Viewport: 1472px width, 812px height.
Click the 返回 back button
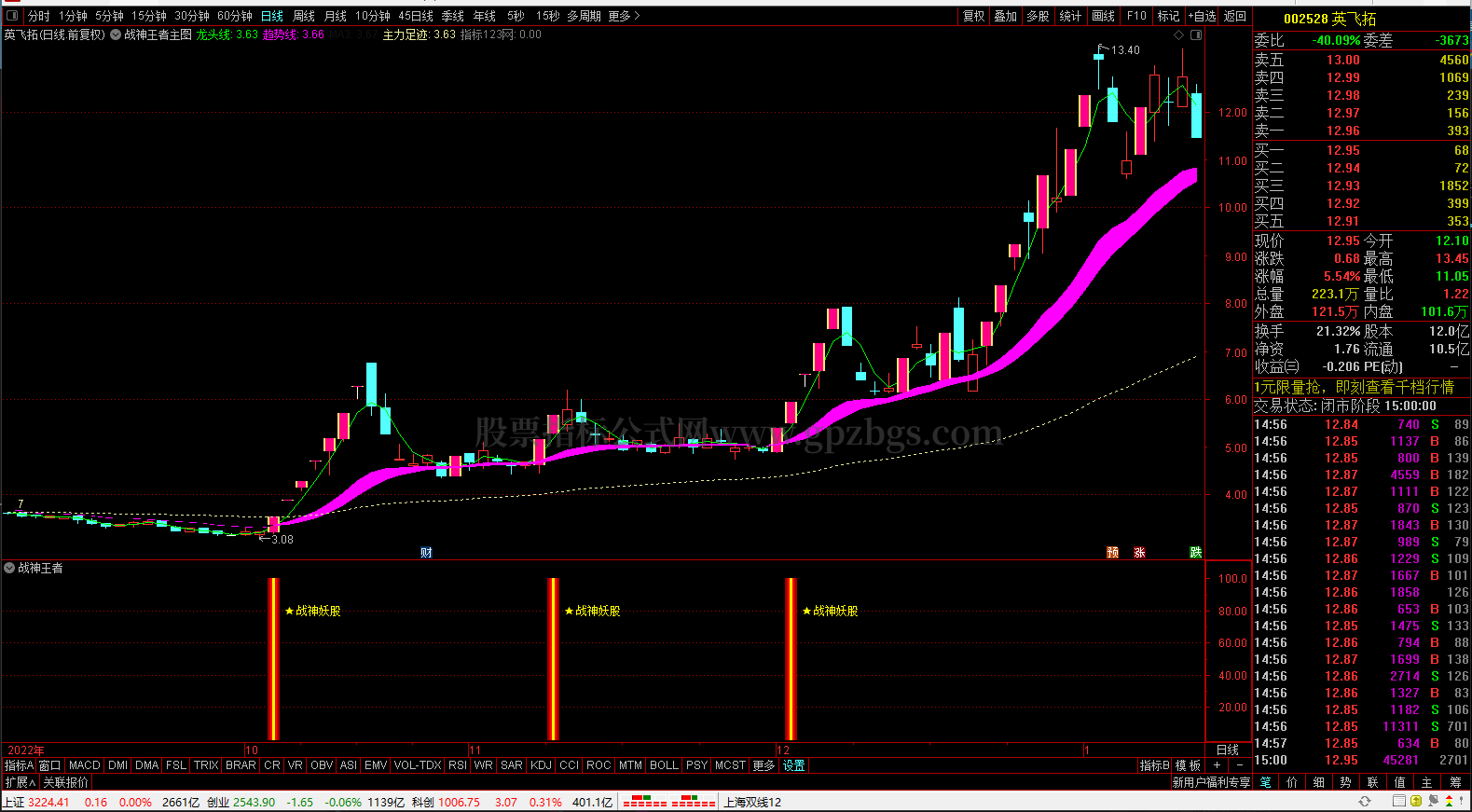tap(1235, 16)
